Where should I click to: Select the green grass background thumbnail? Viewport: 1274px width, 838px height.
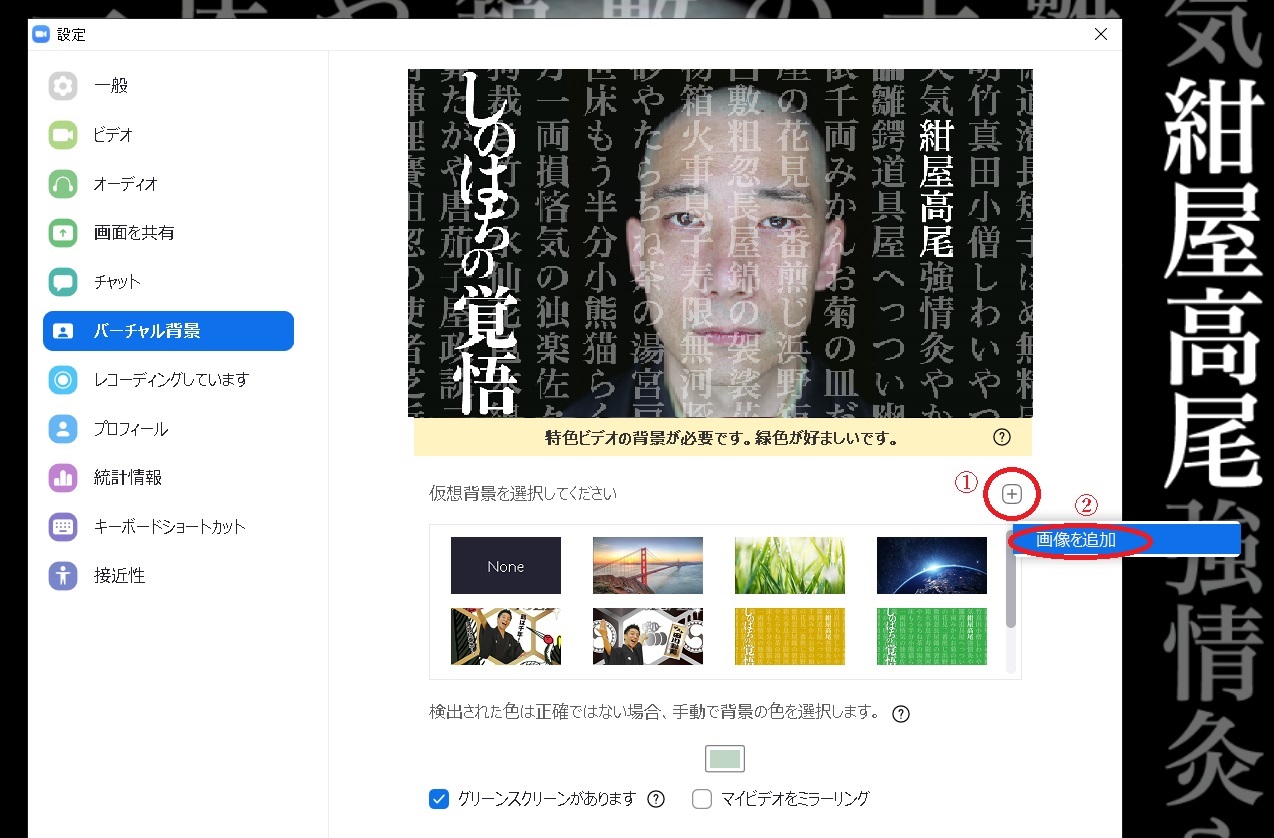tap(790, 566)
